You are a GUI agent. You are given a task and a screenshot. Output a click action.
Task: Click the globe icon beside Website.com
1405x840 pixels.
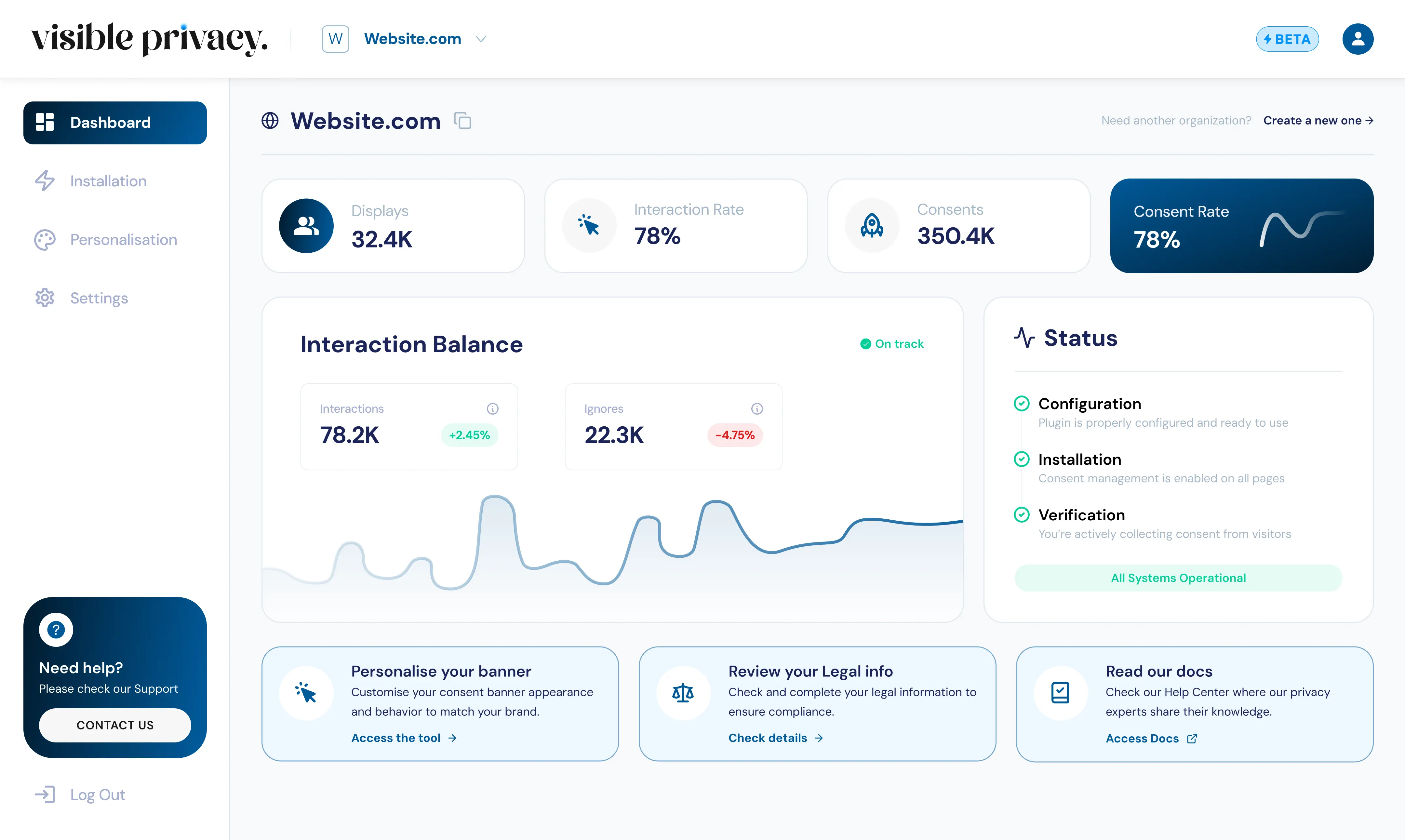coord(270,121)
